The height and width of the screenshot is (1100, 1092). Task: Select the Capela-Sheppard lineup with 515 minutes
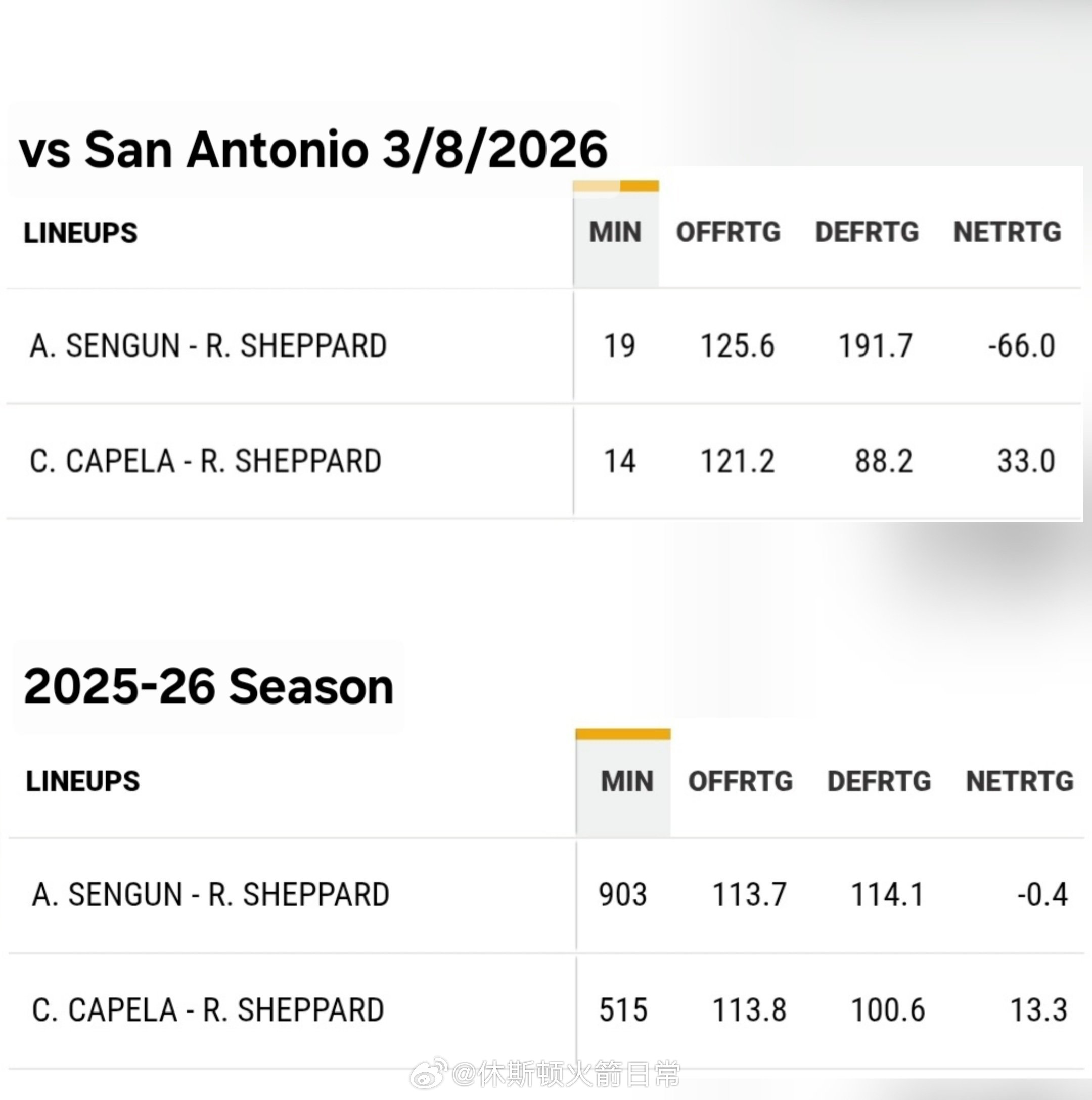[x=208, y=1010]
